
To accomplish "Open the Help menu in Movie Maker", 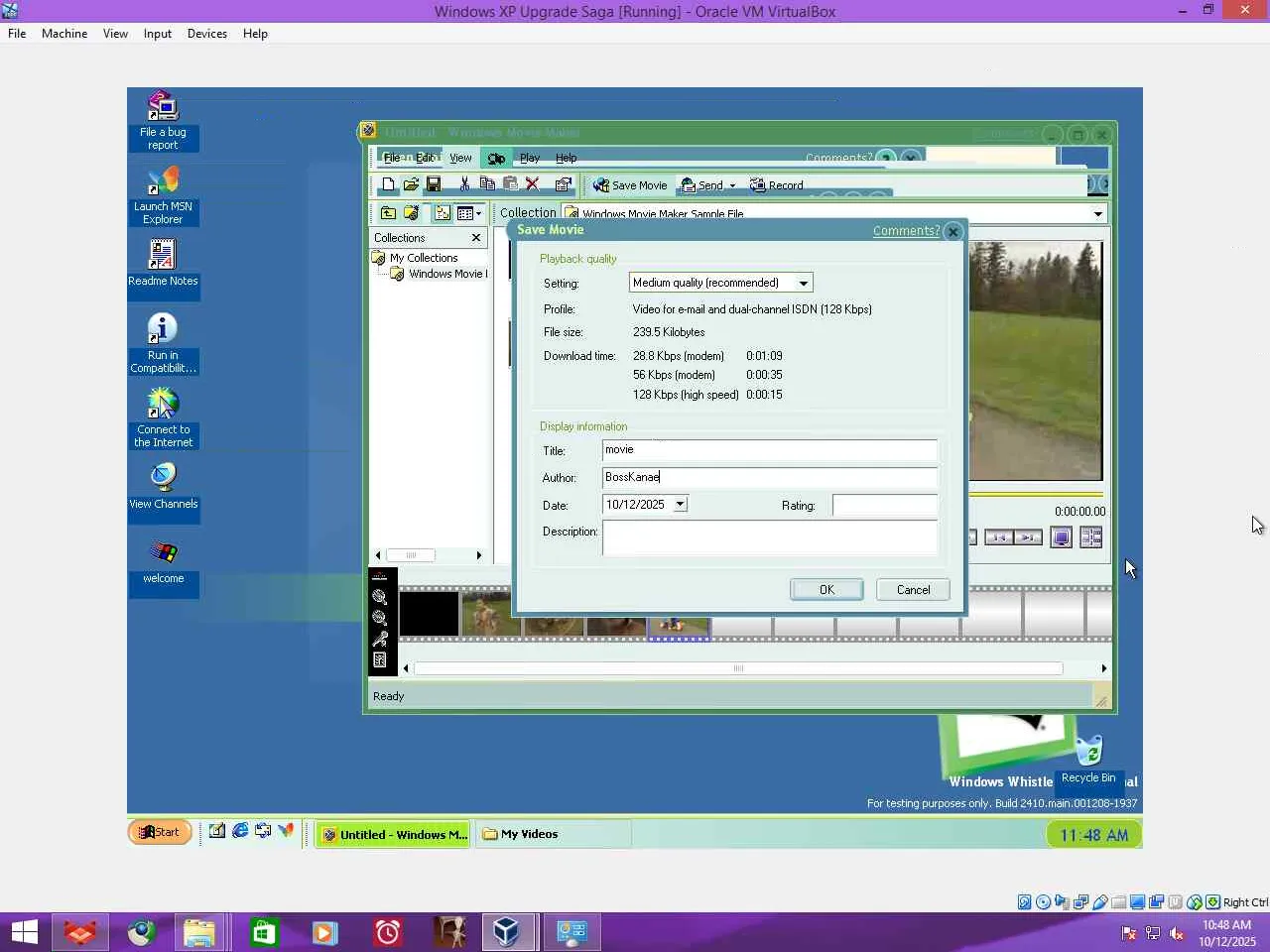I will (x=566, y=158).
